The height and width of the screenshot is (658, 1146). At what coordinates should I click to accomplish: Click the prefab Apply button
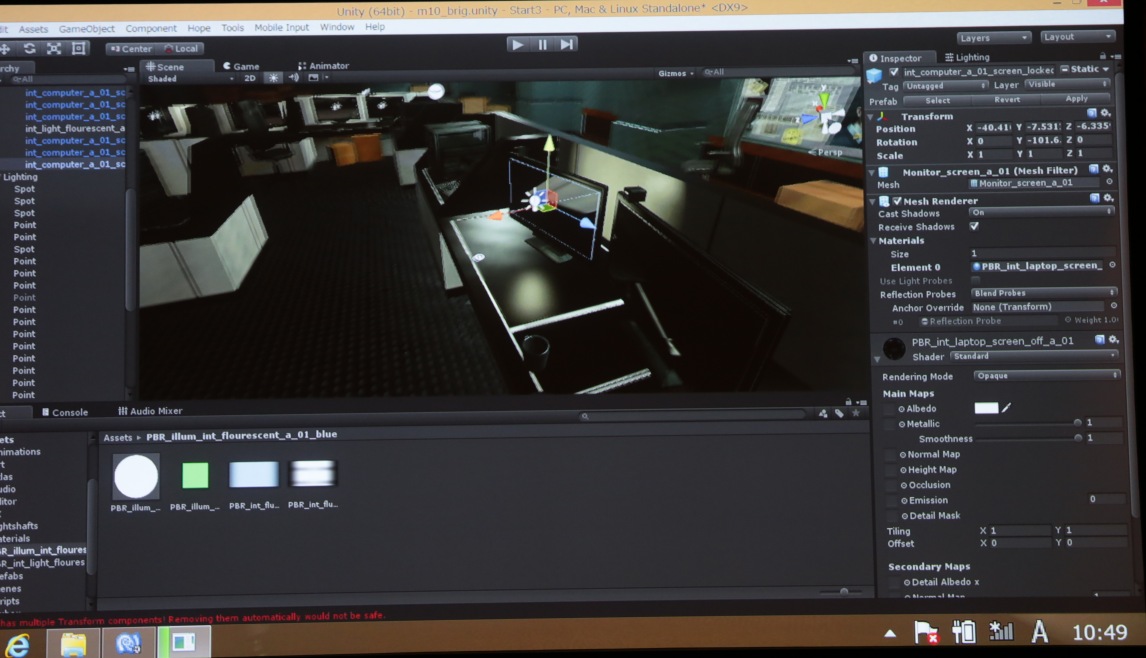tap(1076, 100)
